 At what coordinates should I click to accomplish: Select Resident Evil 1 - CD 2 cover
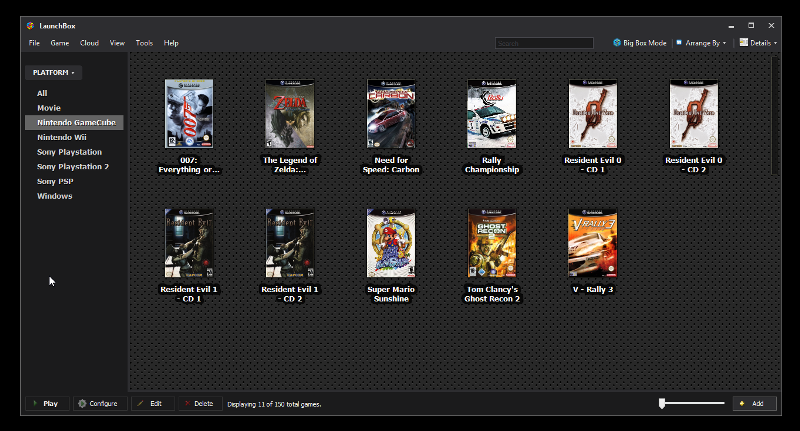click(290, 243)
